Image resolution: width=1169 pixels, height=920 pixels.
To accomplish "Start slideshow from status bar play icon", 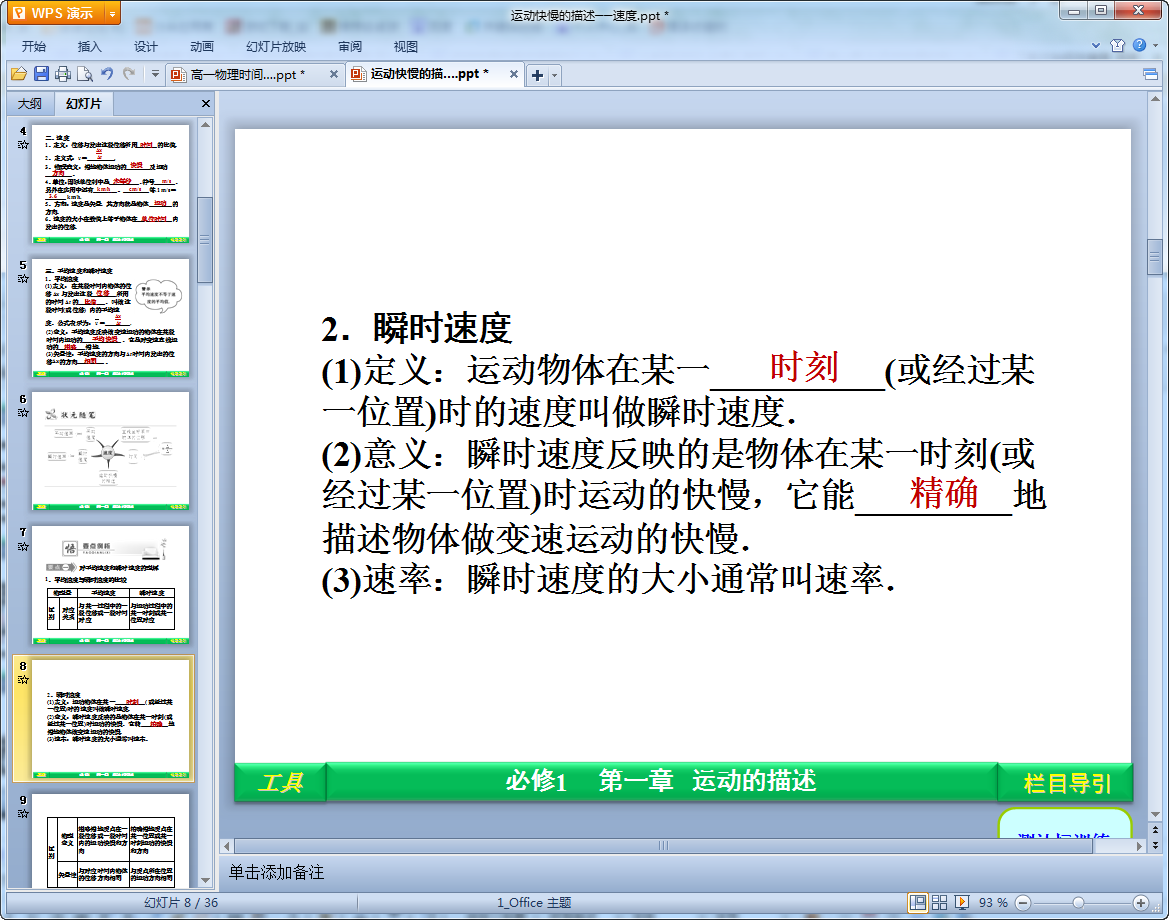I will click(962, 903).
